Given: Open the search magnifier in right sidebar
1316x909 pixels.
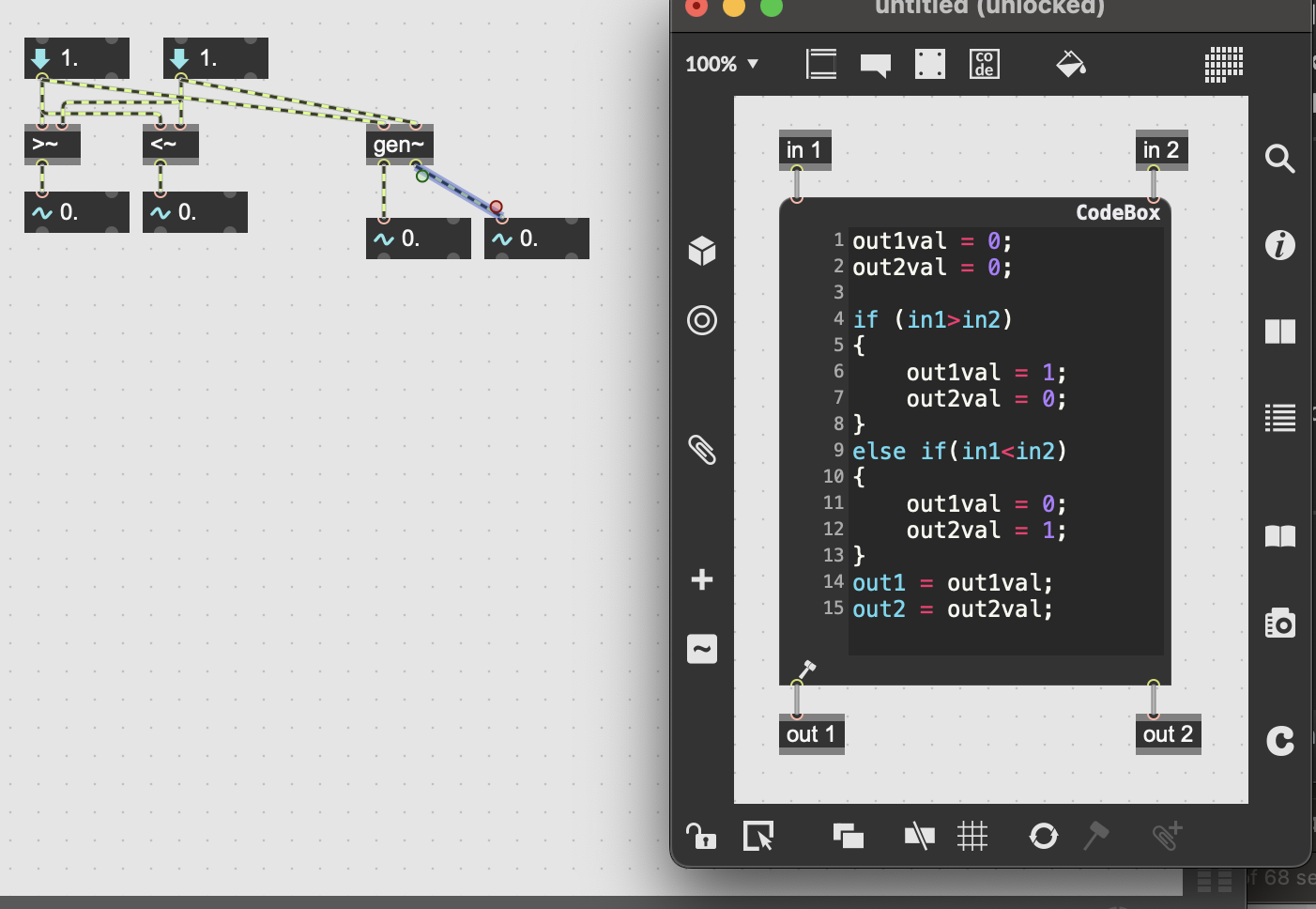Looking at the screenshot, I should [1279, 159].
